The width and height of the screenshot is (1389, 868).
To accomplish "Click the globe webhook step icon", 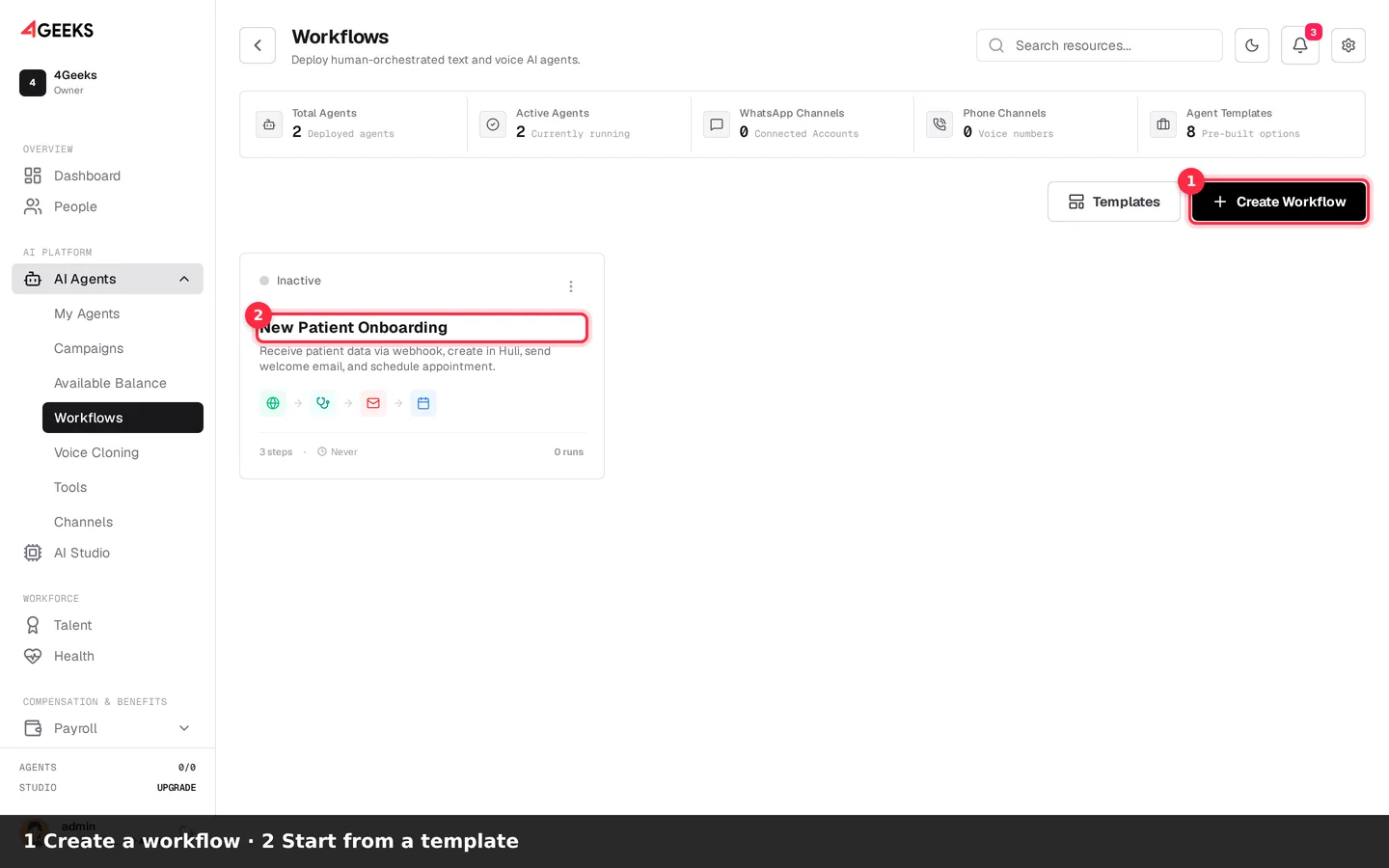I will [273, 403].
